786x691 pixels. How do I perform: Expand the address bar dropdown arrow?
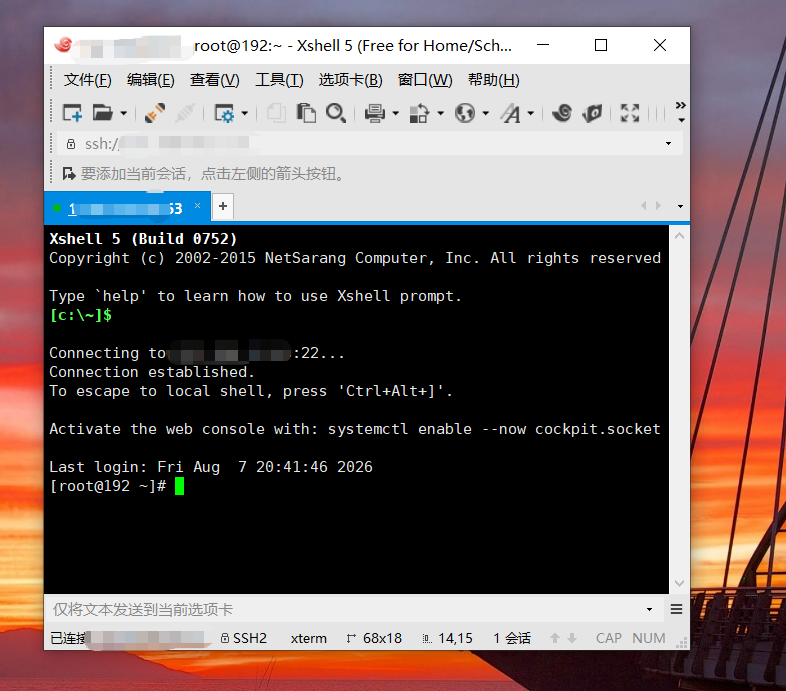tap(668, 144)
